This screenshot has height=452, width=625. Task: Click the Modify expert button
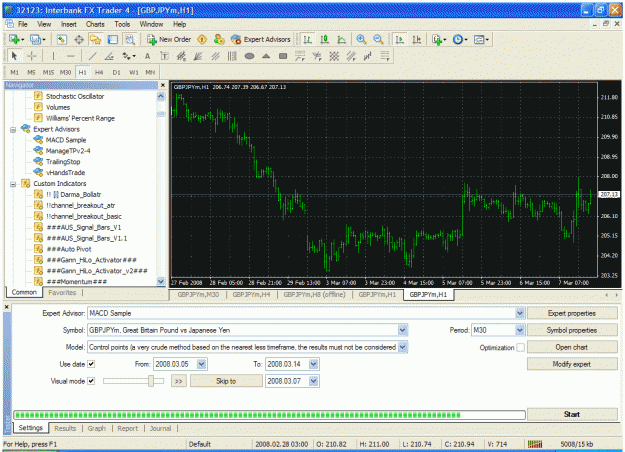[x=572, y=364]
